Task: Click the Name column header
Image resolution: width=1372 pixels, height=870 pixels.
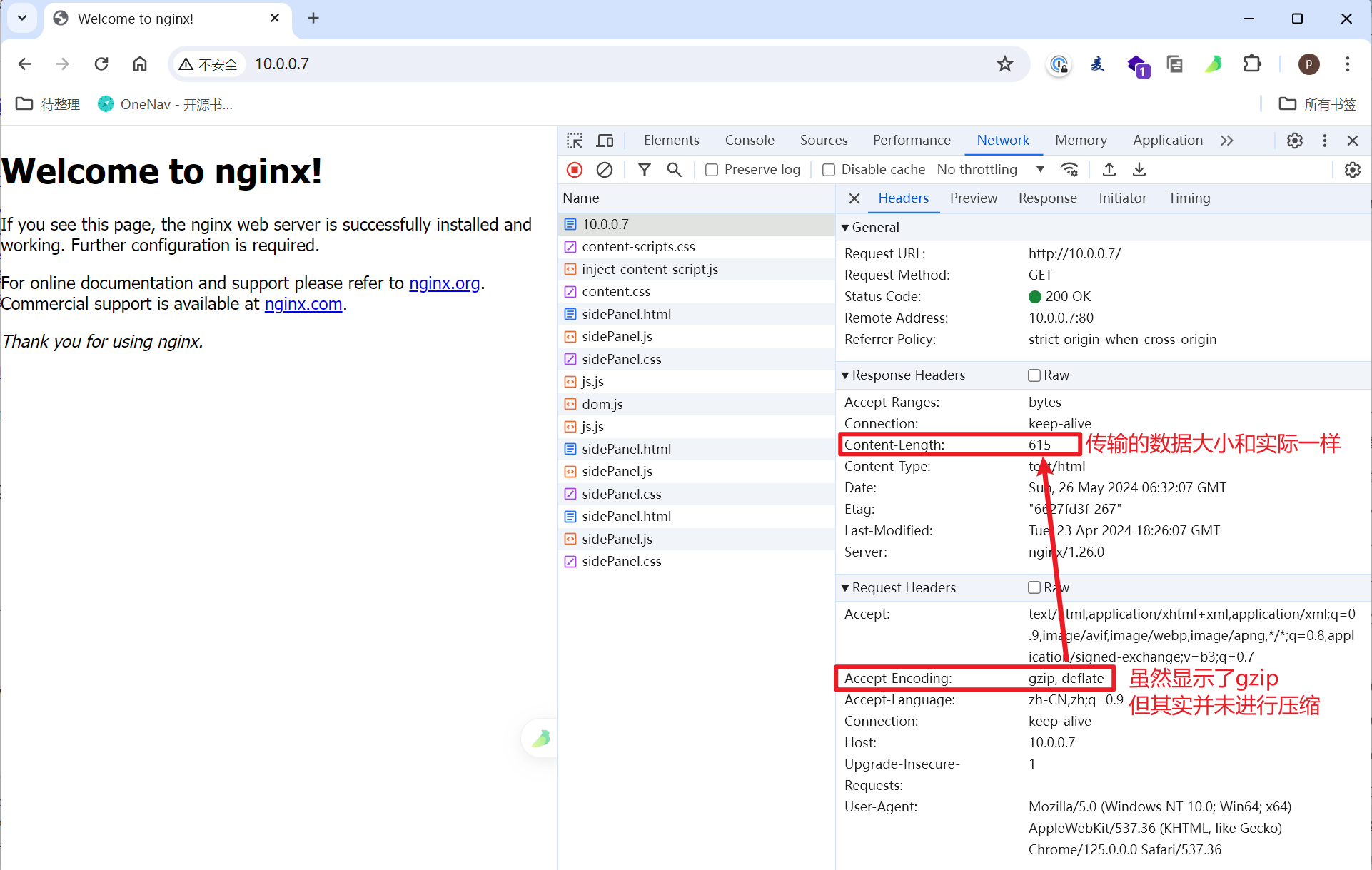Action: (696, 198)
